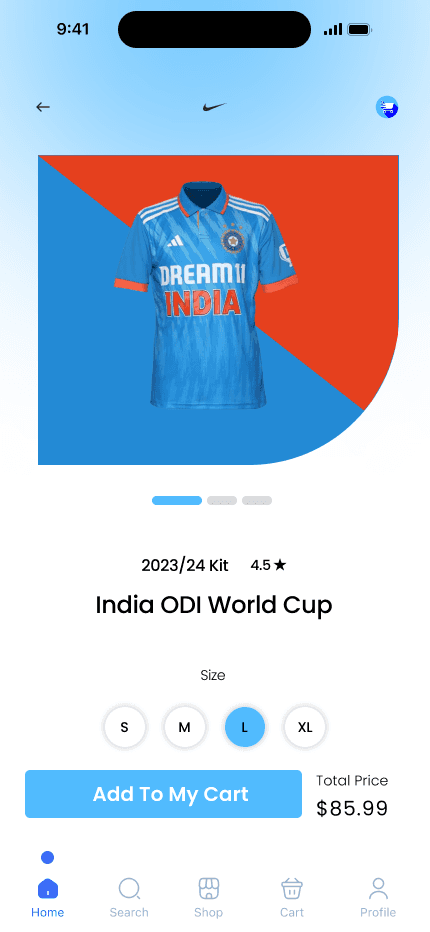The width and height of the screenshot is (430, 932).
Task: Go to third image carousel indicator
Action: (x=257, y=500)
